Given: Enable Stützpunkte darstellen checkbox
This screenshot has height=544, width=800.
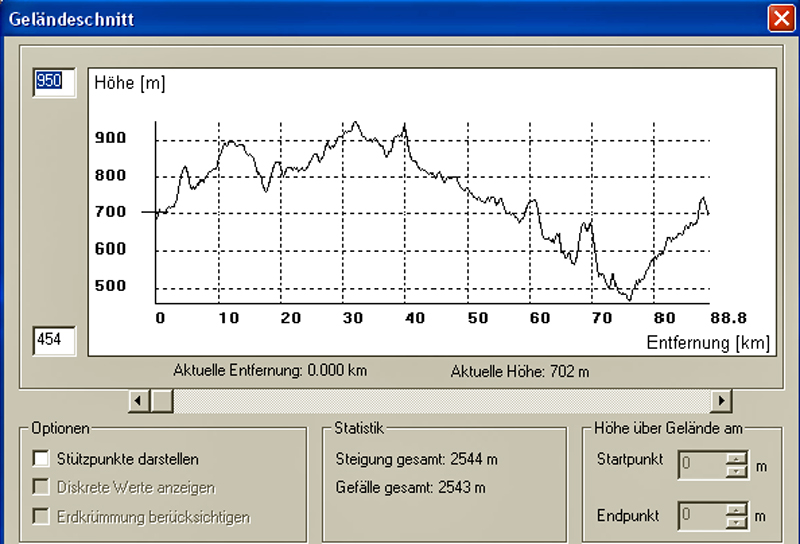Looking at the screenshot, I should coord(41,459).
